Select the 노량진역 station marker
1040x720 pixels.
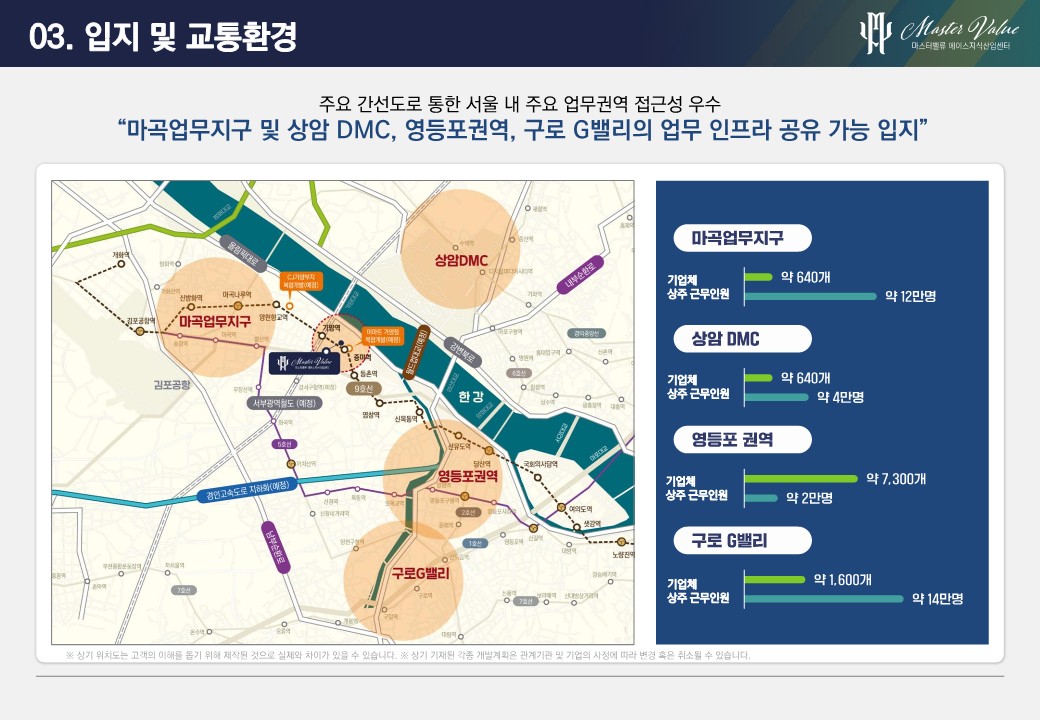point(622,542)
